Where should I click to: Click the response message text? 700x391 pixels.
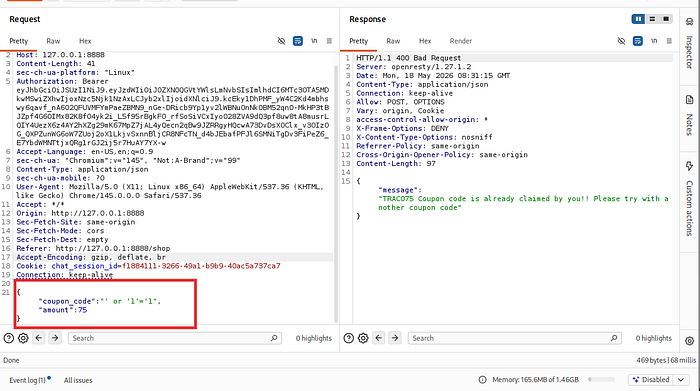[x=523, y=203]
